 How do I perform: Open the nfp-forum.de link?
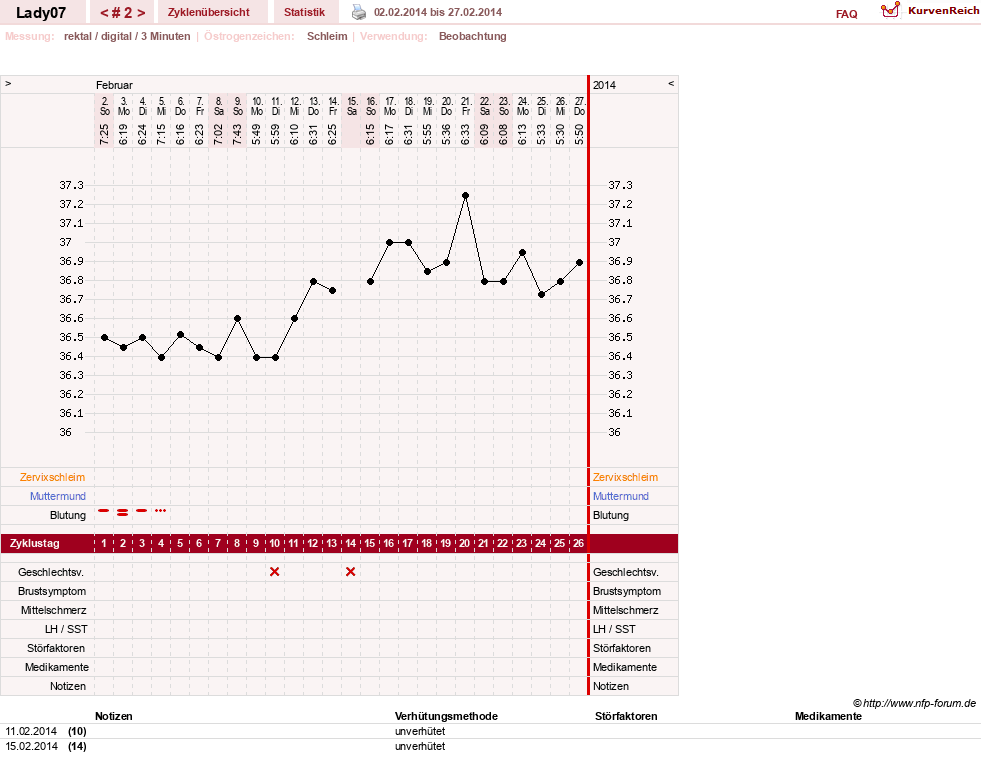914,703
